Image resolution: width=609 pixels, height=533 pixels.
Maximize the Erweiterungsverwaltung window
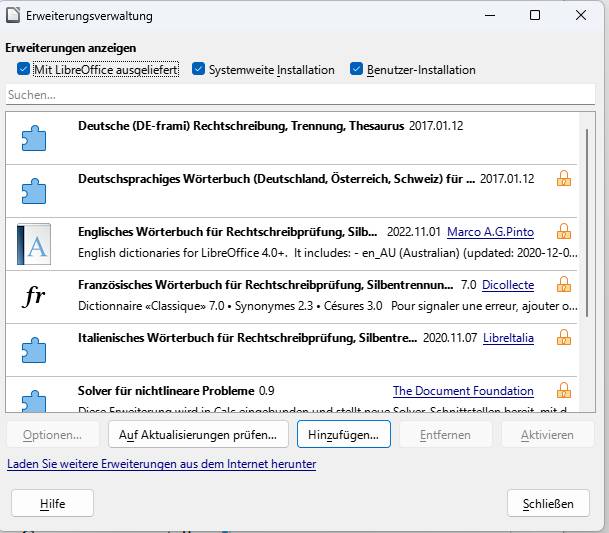pos(535,15)
